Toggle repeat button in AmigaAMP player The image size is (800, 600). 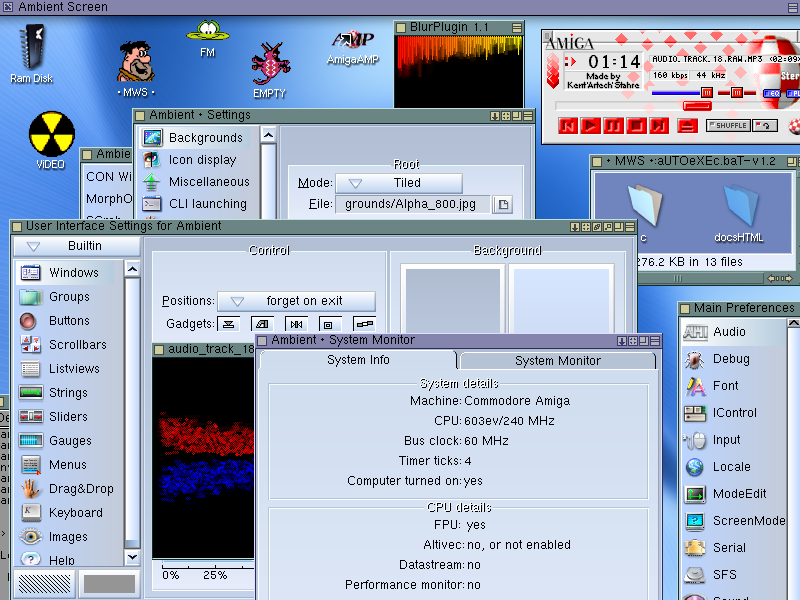[x=765, y=126]
